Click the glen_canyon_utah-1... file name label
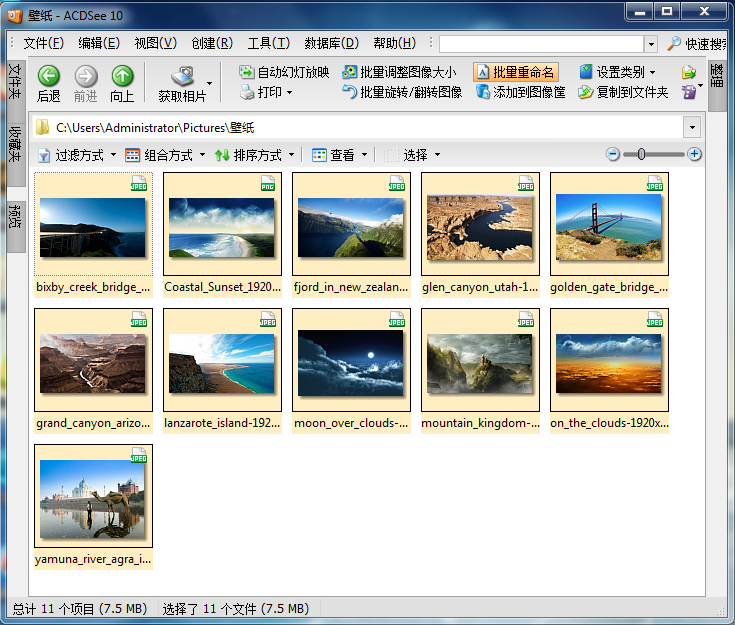Image resolution: width=735 pixels, height=625 pixels. pos(480,287)
